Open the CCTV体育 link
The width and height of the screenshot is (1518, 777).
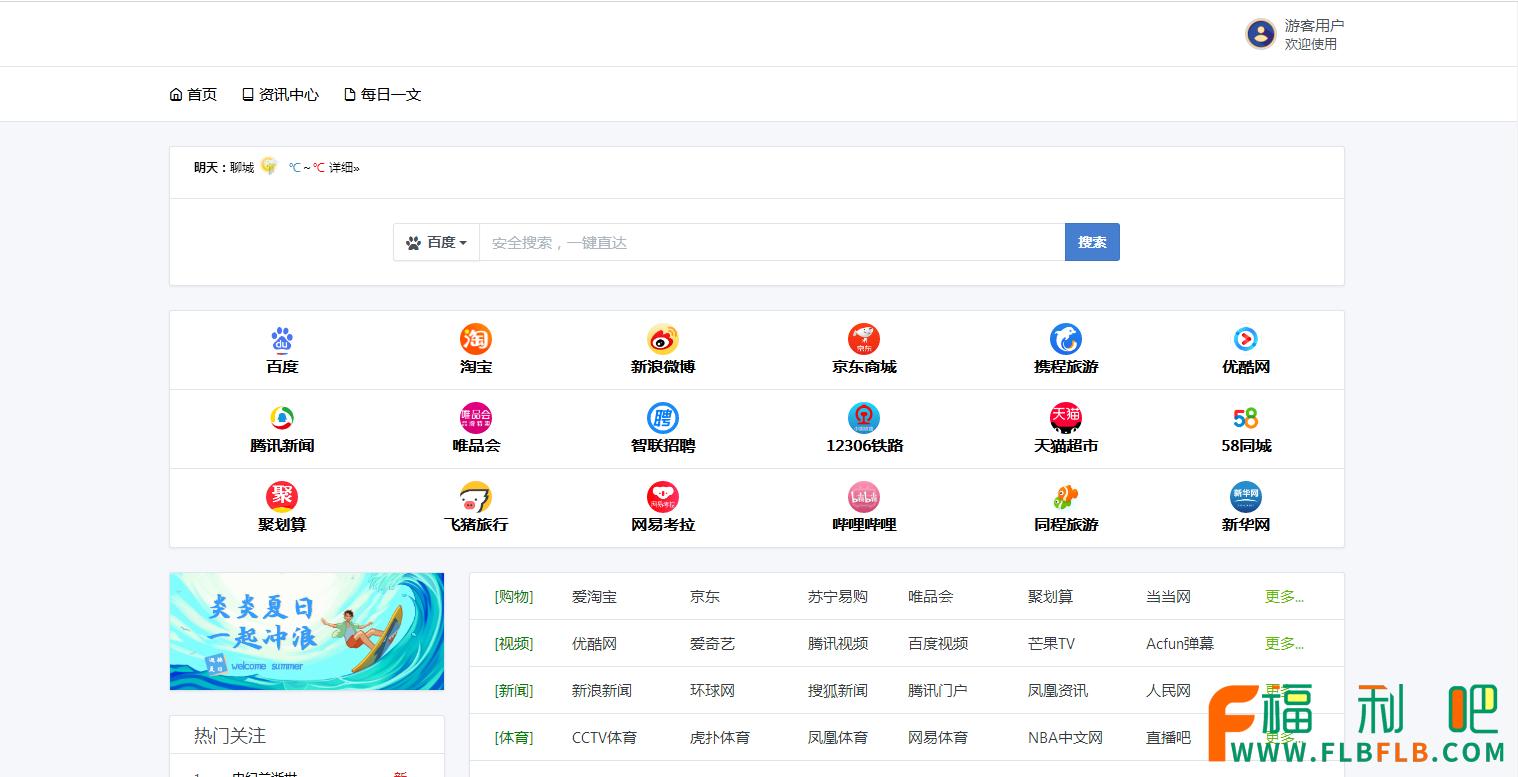click(604, 738)
